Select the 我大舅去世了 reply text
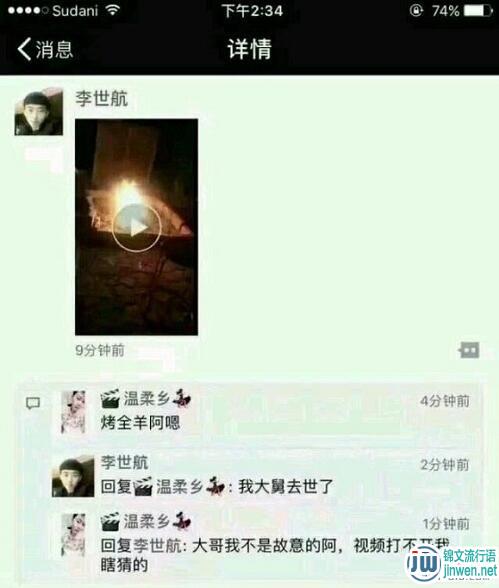The height and width of the screenshot is (588, 499). 286,486
